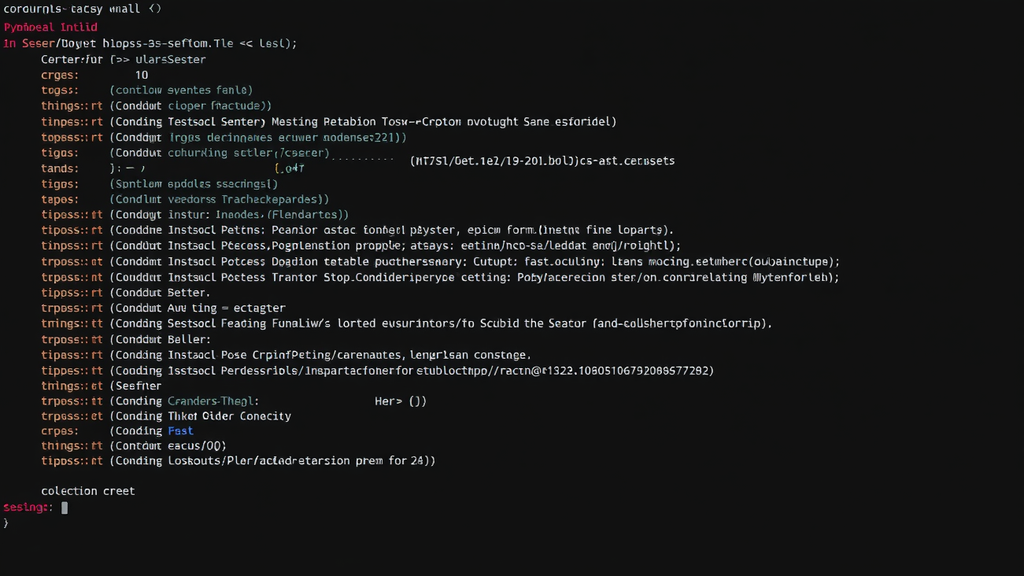Click the 'Pymoeal Intlid' red heading line

pyautogui.click(x=50, y=27)
